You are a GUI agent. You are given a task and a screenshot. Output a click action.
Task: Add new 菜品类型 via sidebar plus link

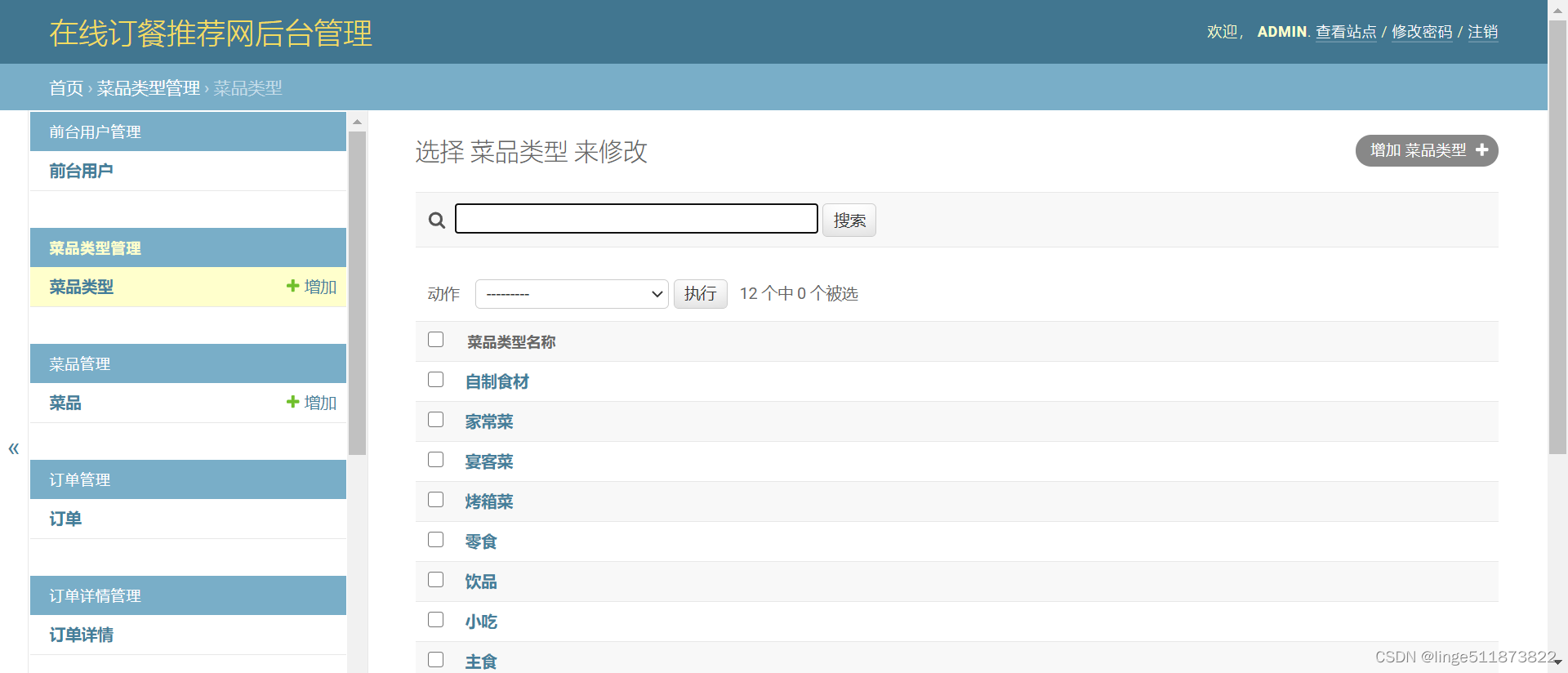tap(311, 287)
